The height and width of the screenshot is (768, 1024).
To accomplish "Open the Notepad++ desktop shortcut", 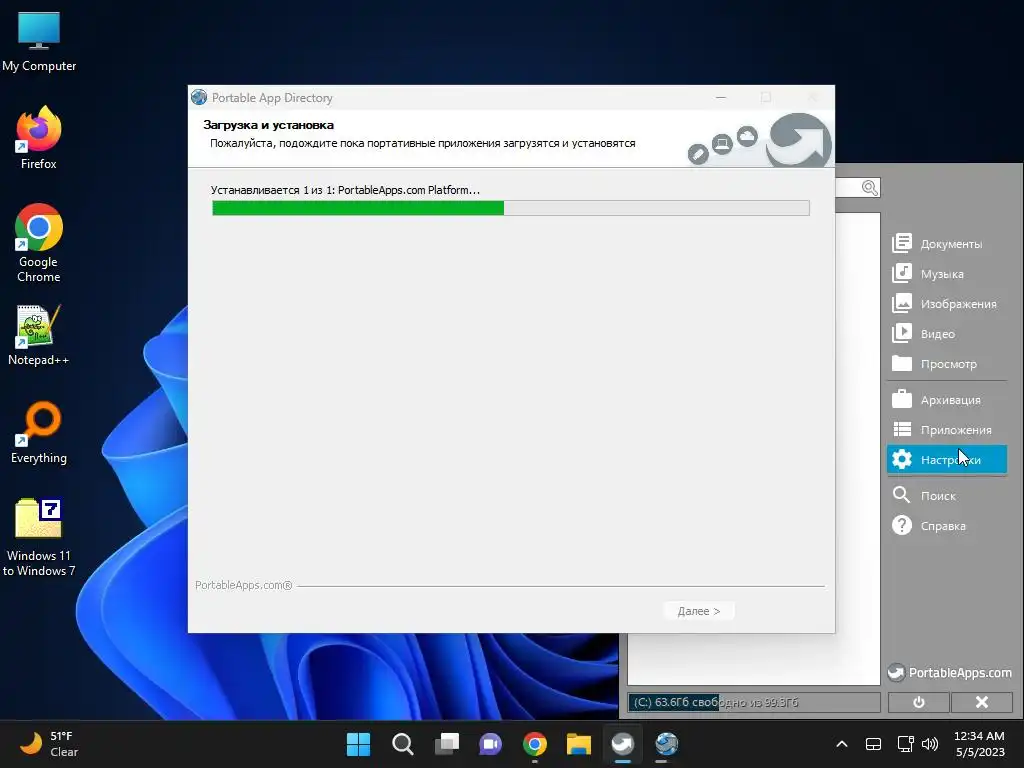I will [39, 336].
